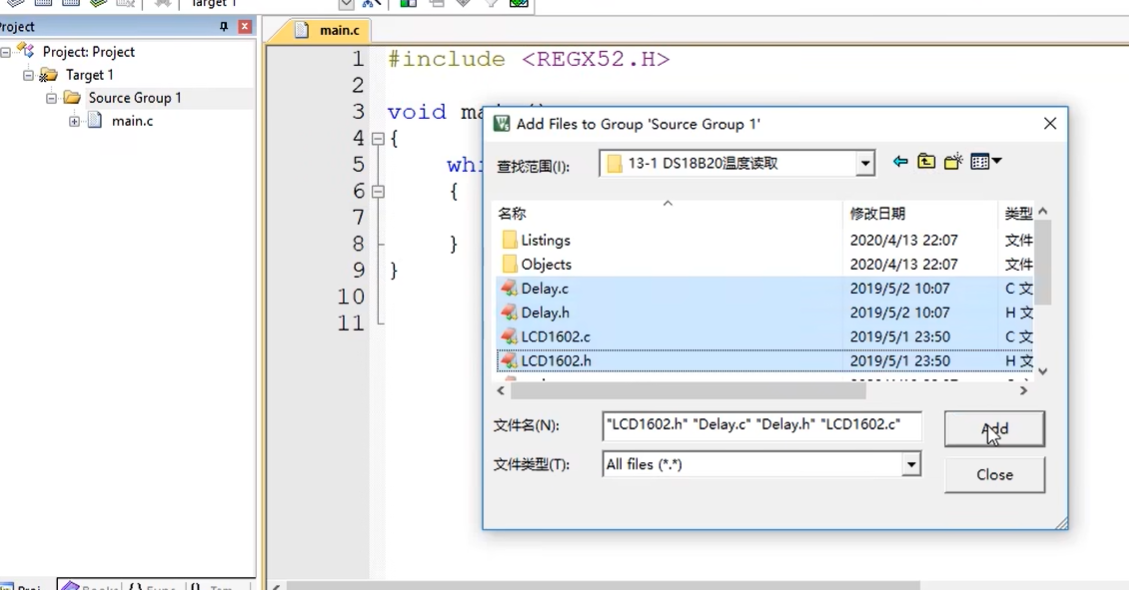Select main.c in the project tree

[x=132, y=121]
